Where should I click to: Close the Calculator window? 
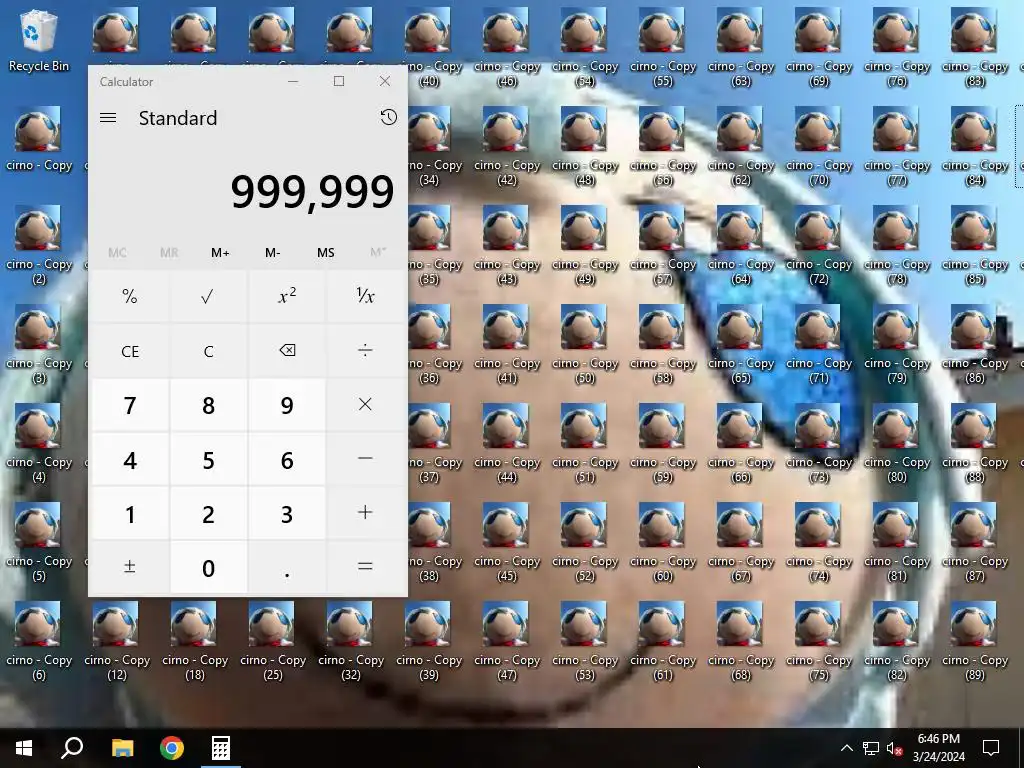[x=385, y=81]
